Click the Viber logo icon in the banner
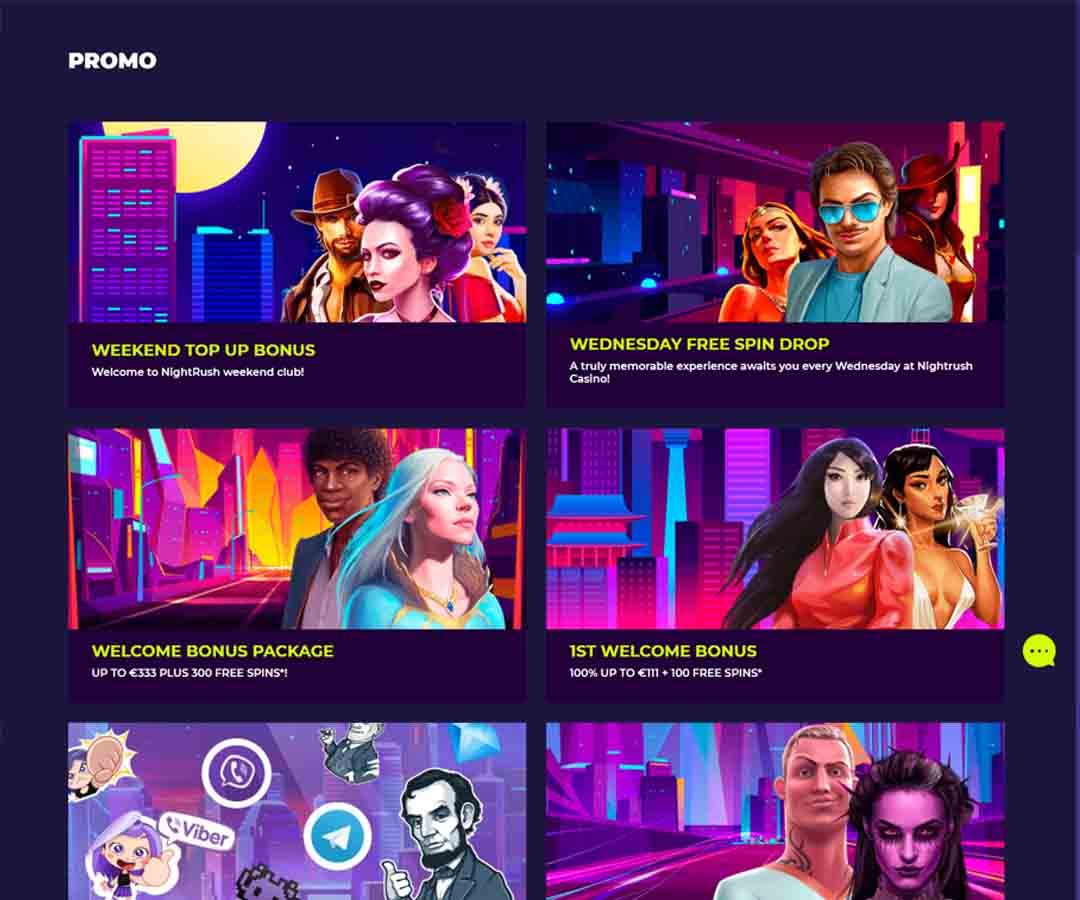This screenshot has height=900, width=1080. point(237,772)
